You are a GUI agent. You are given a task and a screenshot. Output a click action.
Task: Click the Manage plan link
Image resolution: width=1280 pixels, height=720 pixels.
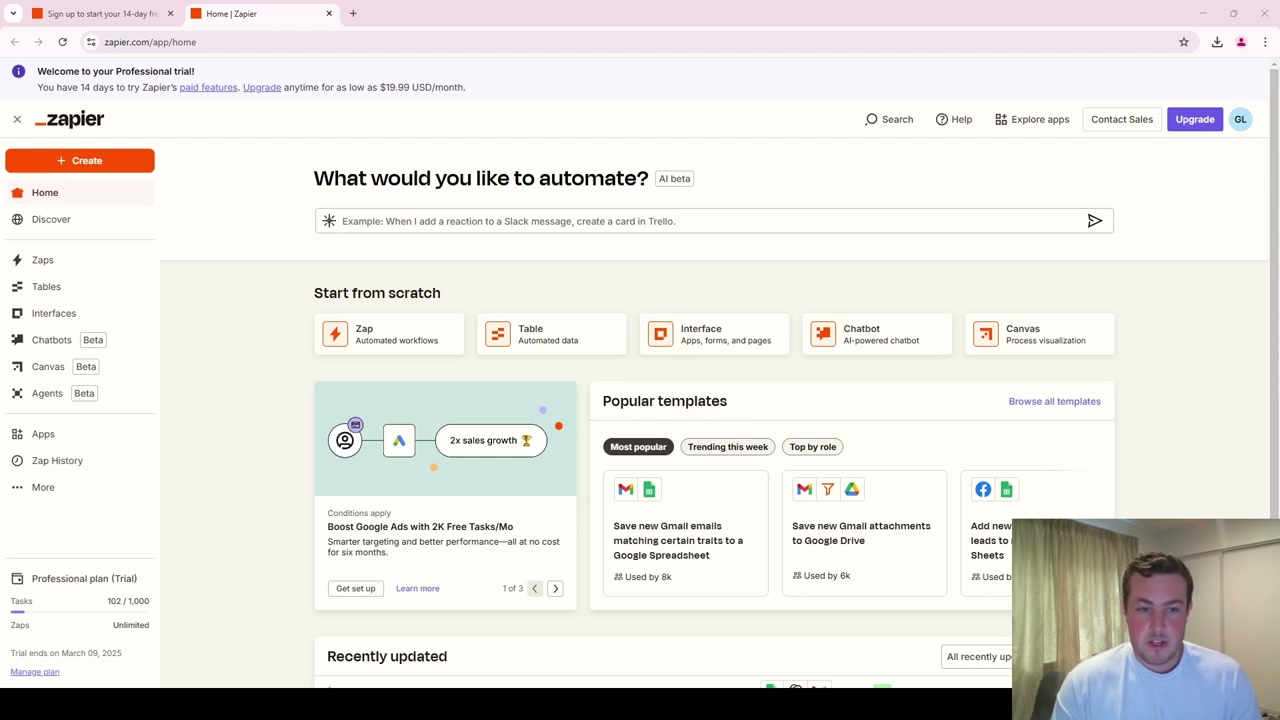tap(35, 672)
